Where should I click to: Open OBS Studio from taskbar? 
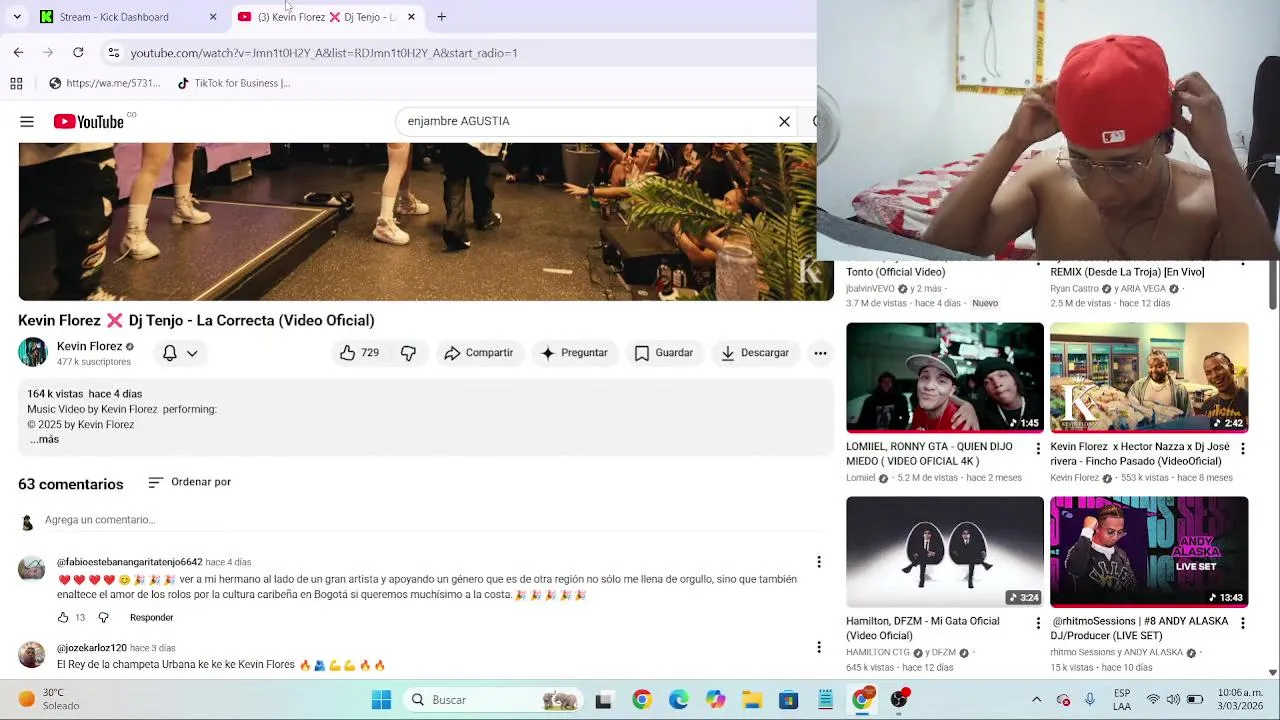click(x=899, y=700)
